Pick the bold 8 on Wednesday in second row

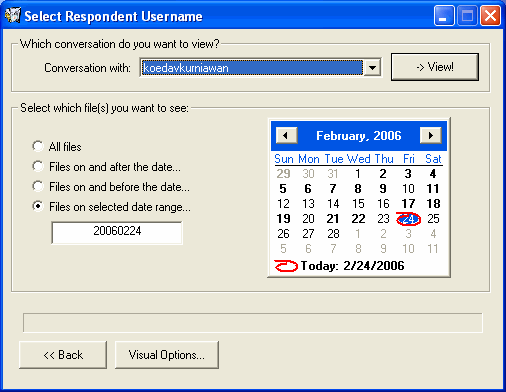coord(358,189)
